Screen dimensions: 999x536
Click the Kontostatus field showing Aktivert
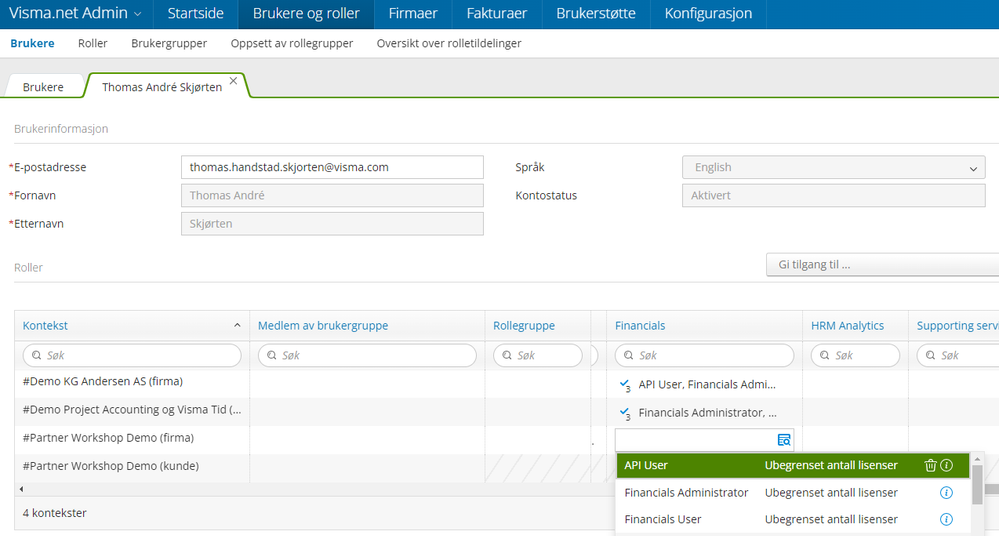point(833,196)
